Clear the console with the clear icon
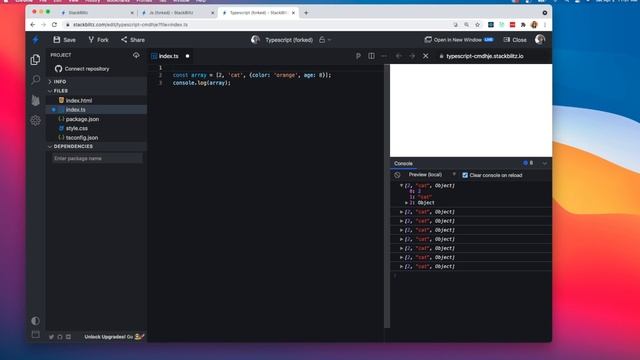Image resolution: width=640 pixels, height=360 pixels. coord(397,175)
